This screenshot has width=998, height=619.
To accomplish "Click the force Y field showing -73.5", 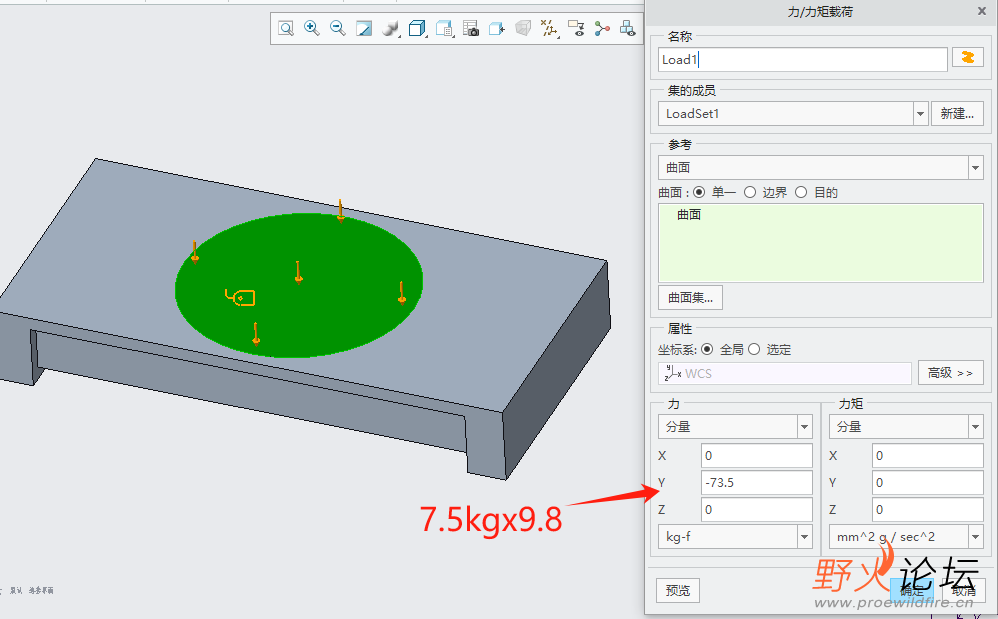I will pos(757,483).
